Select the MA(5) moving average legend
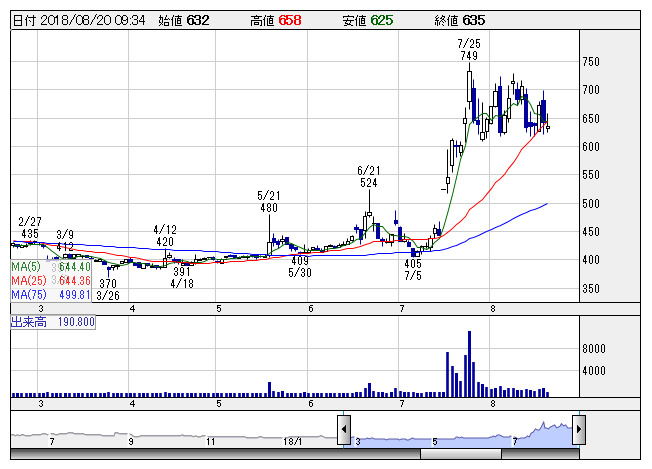 [x=51, y=267]
